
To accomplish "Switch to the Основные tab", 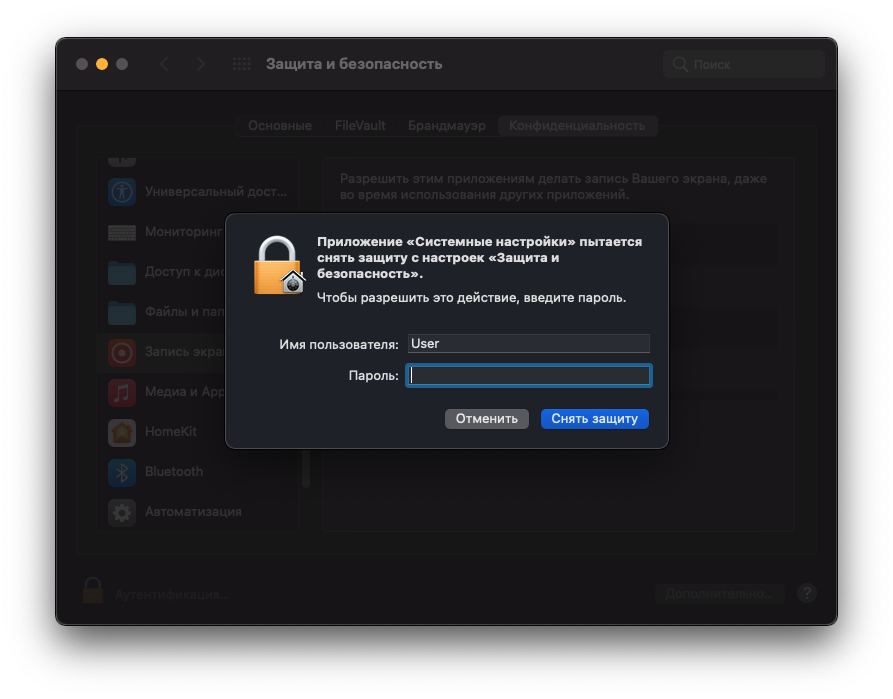I will coord(280,126).
